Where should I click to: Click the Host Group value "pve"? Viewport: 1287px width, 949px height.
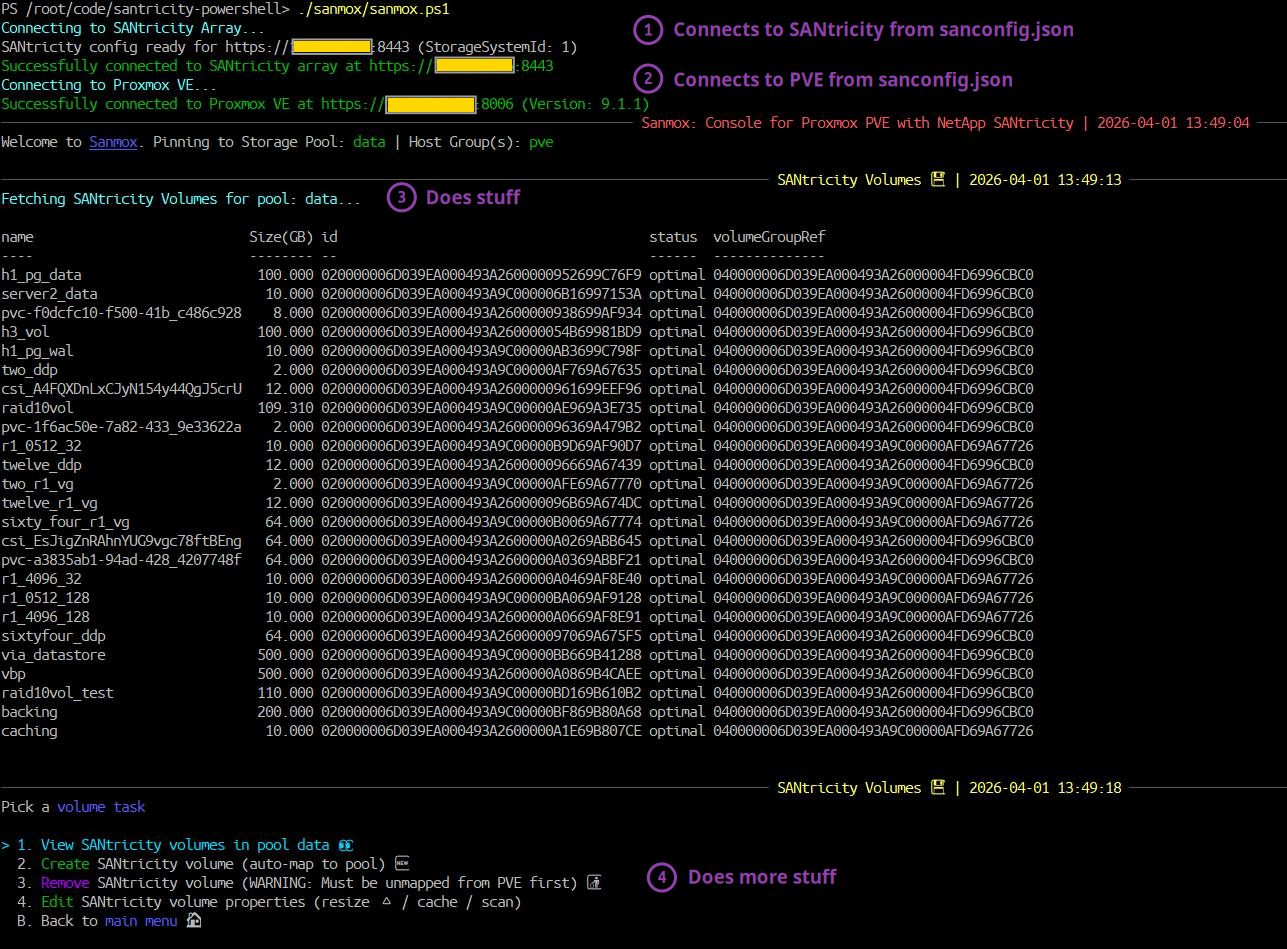[x=541, y=142]
